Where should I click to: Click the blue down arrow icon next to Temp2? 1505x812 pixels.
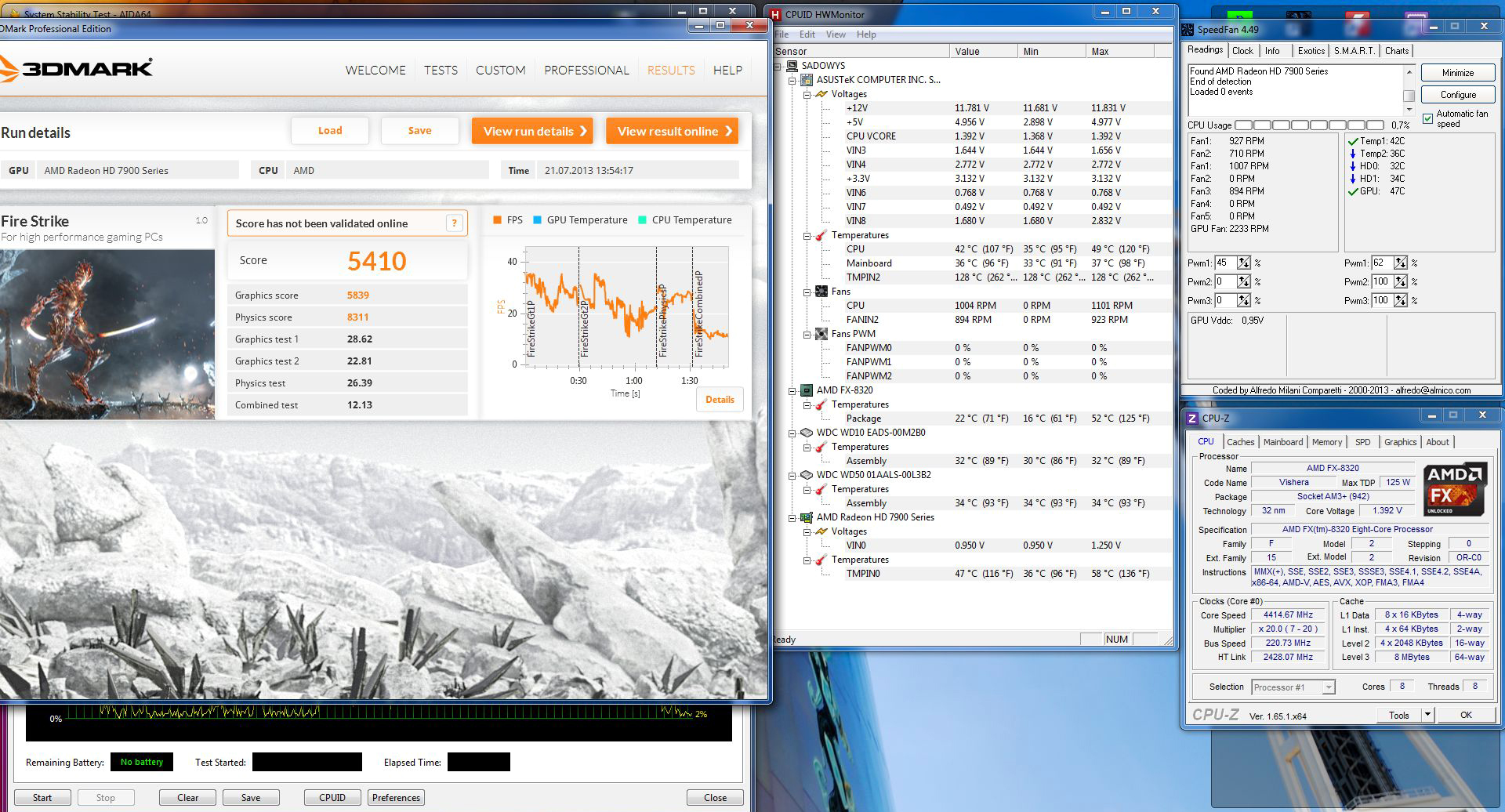tap(1352, 154)
